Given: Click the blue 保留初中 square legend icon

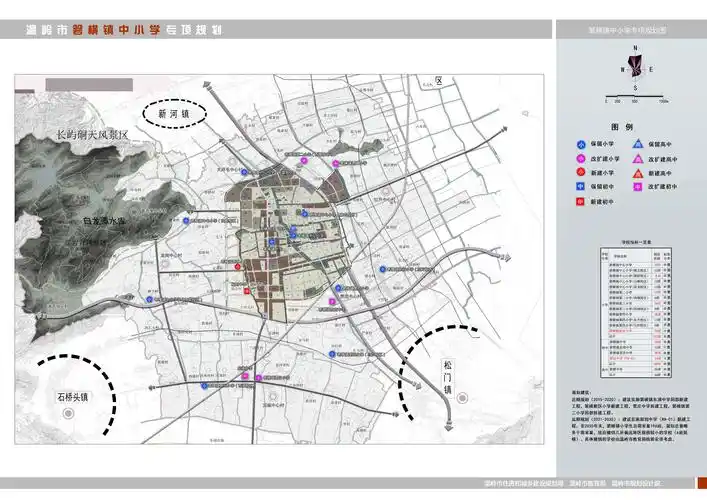Looking at the screenshot, I should tap(581, 187).
